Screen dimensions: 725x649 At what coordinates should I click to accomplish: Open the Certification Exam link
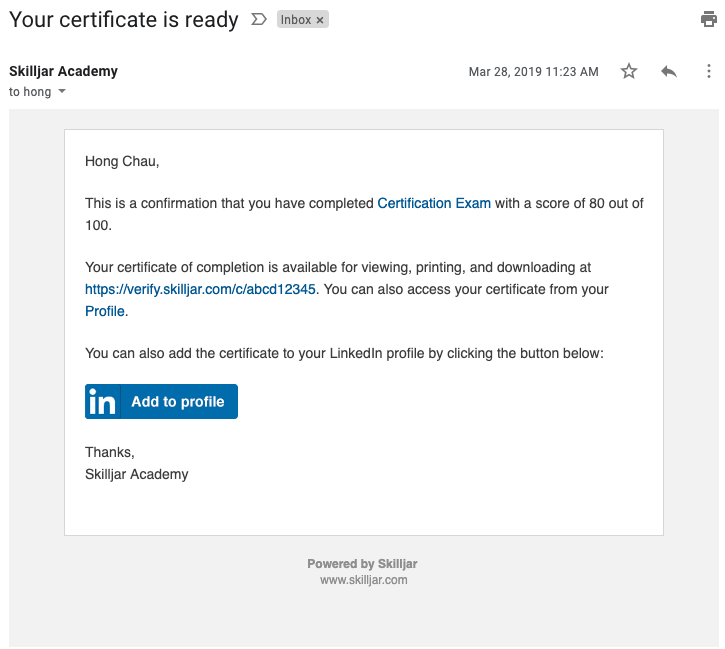(434, 203)
